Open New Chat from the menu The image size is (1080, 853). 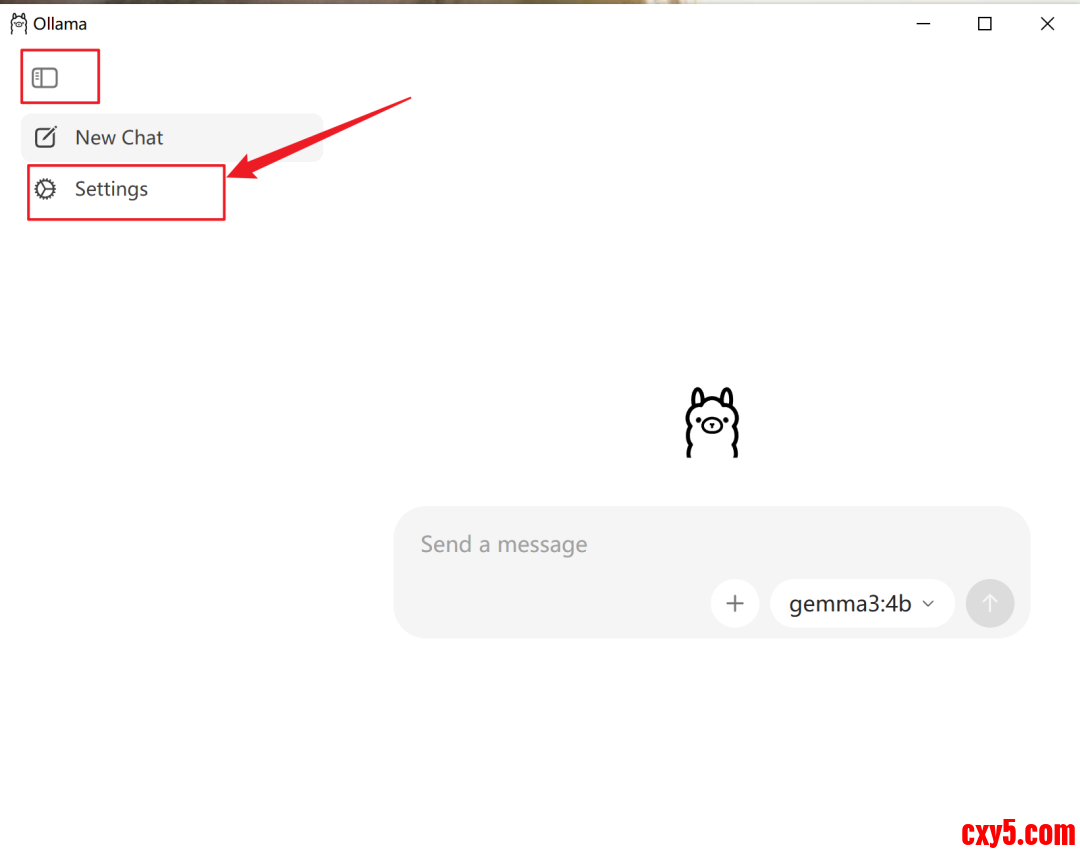coord(119,137)
